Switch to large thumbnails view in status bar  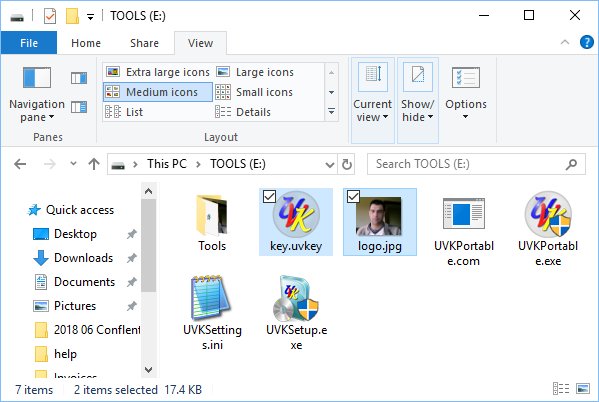[583, 389]
